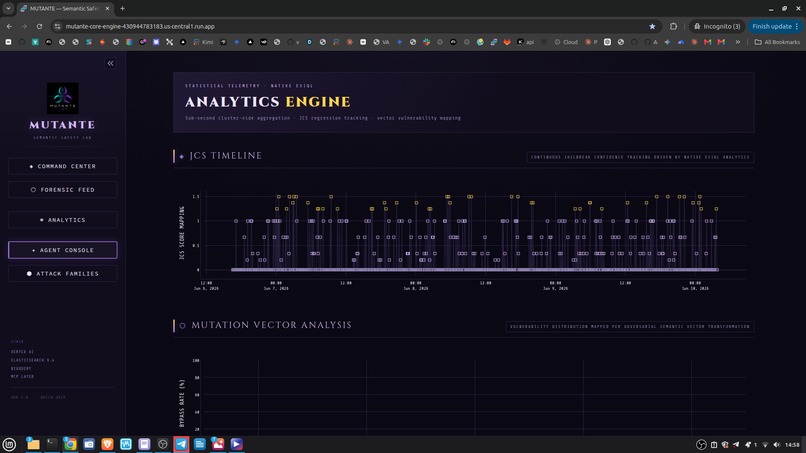The image size is (806, 453).
Task: Reload the page with refresh icon
Action: (39, 26)
